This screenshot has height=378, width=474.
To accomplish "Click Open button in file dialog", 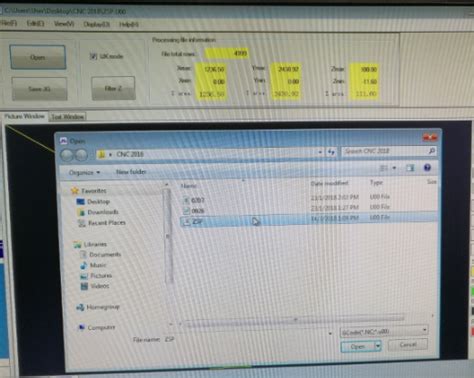I will [x=357, y=346].
